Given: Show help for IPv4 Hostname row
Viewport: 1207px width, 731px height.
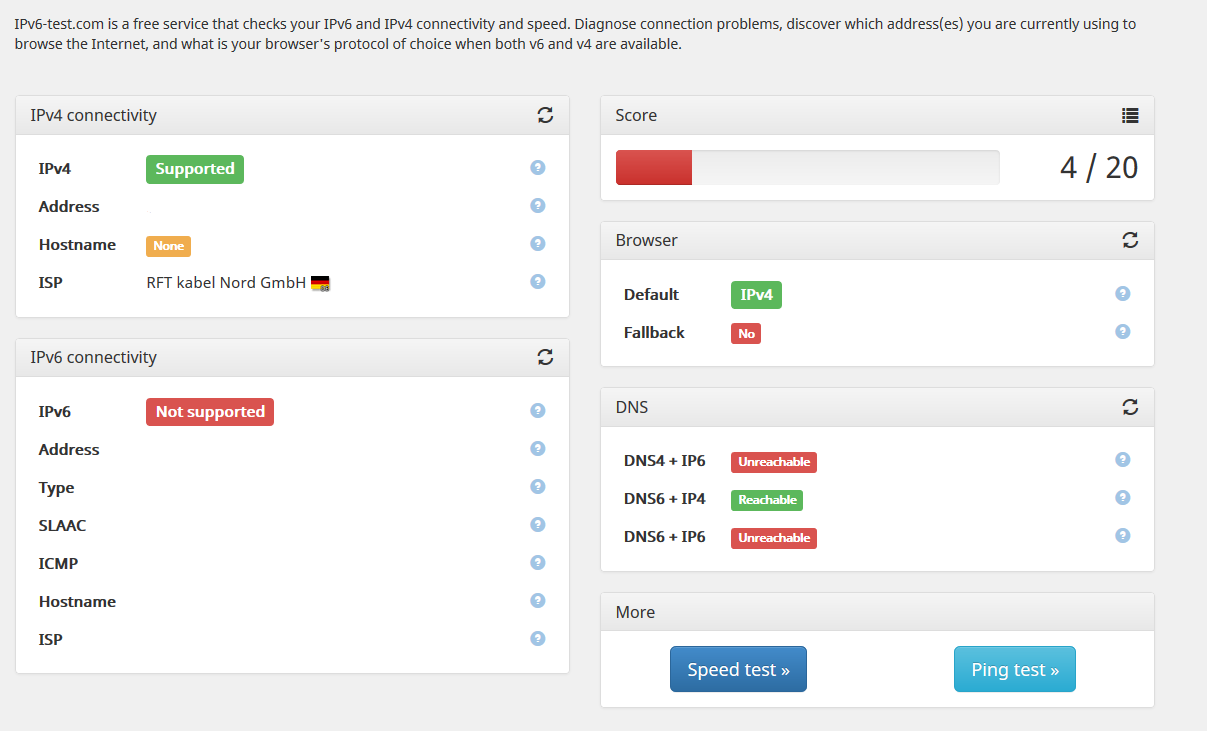Looking at the screenshot, I should pyautogui.click(x=538, y=243).
